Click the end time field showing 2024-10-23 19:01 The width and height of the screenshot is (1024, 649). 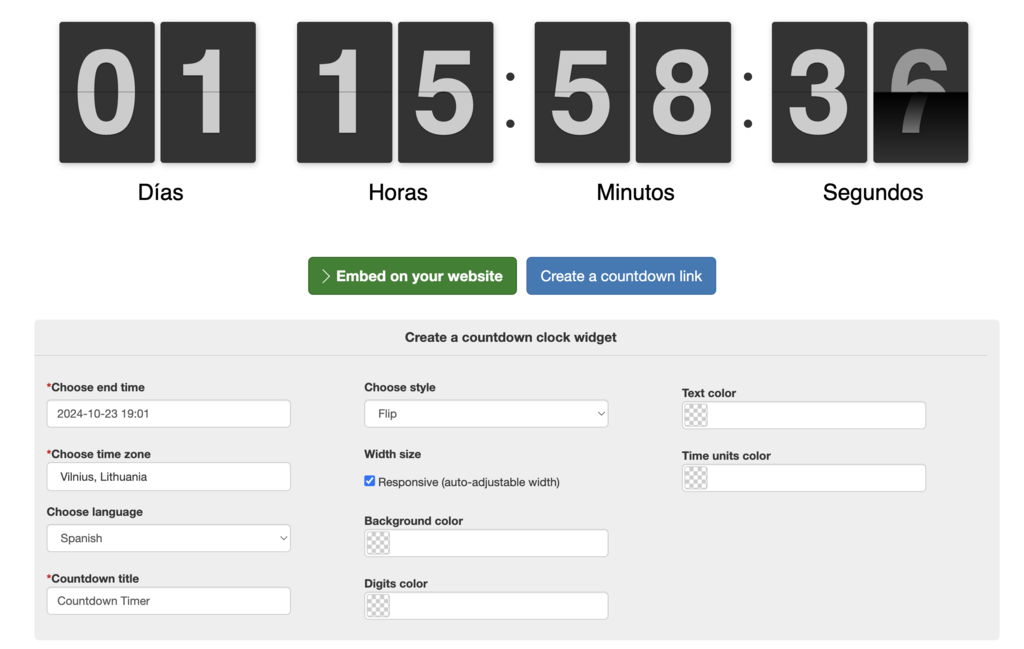click(168, 413)
